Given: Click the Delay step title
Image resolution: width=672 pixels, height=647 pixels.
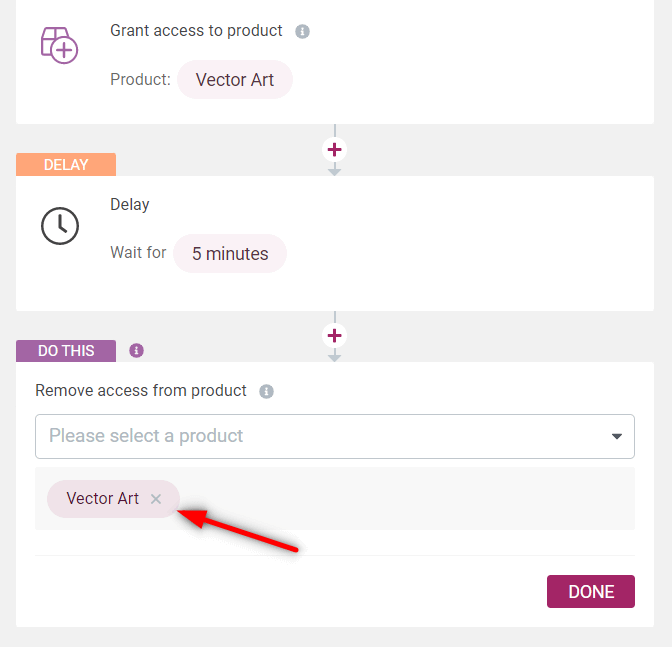Looking at the screenshot, I should (129, 205).
